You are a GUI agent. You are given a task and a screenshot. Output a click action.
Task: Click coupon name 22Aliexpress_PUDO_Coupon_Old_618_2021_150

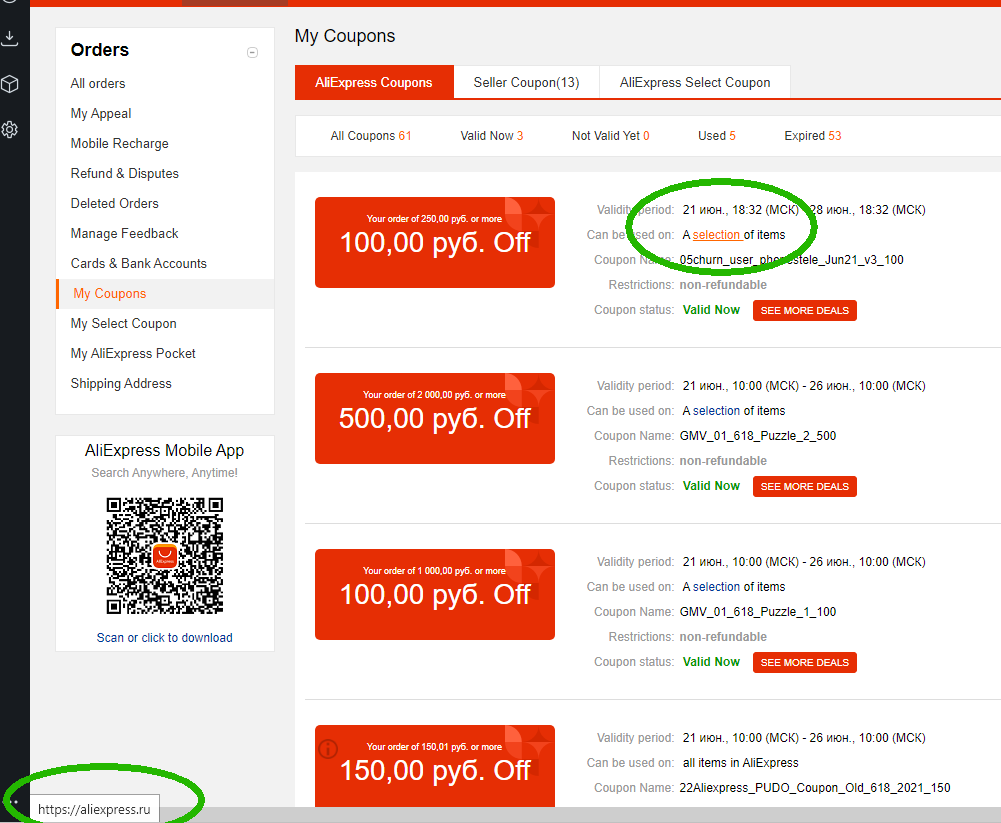pos(815,788)
